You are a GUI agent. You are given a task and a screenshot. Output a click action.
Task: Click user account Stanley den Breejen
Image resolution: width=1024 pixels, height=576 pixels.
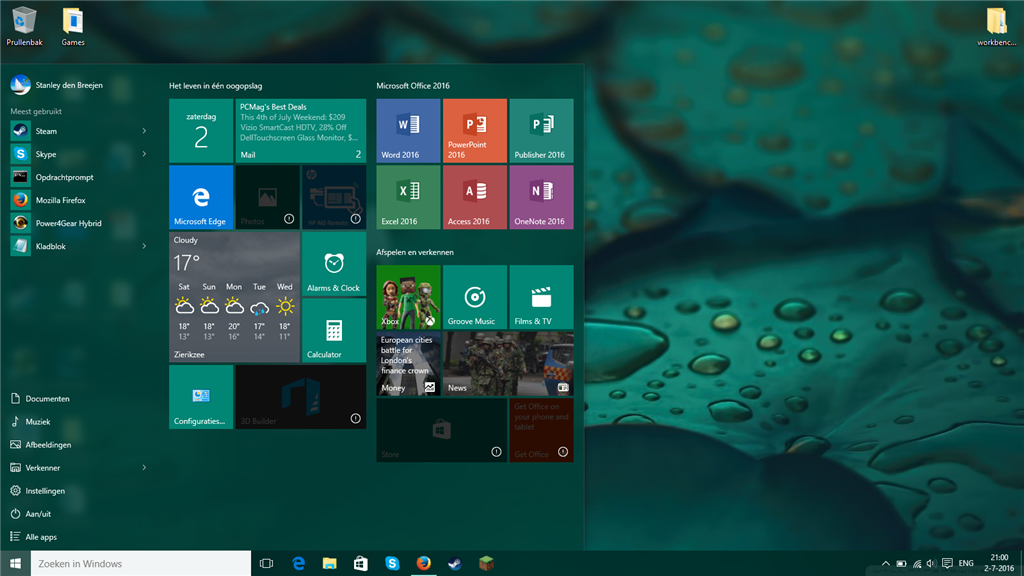(x=57, y=85)
